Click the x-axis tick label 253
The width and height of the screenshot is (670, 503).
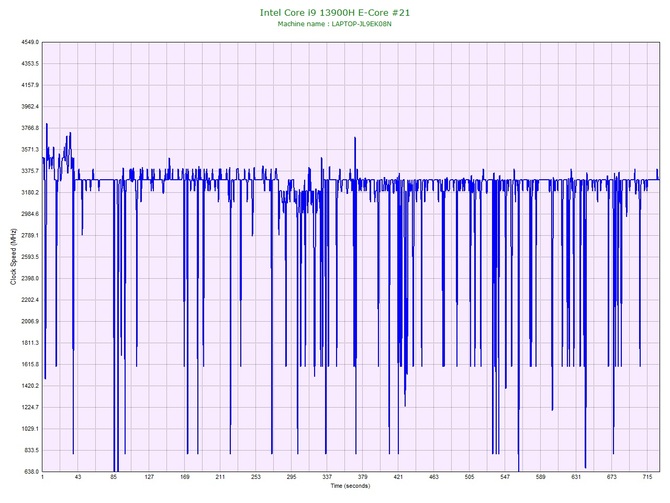(256, 477)
